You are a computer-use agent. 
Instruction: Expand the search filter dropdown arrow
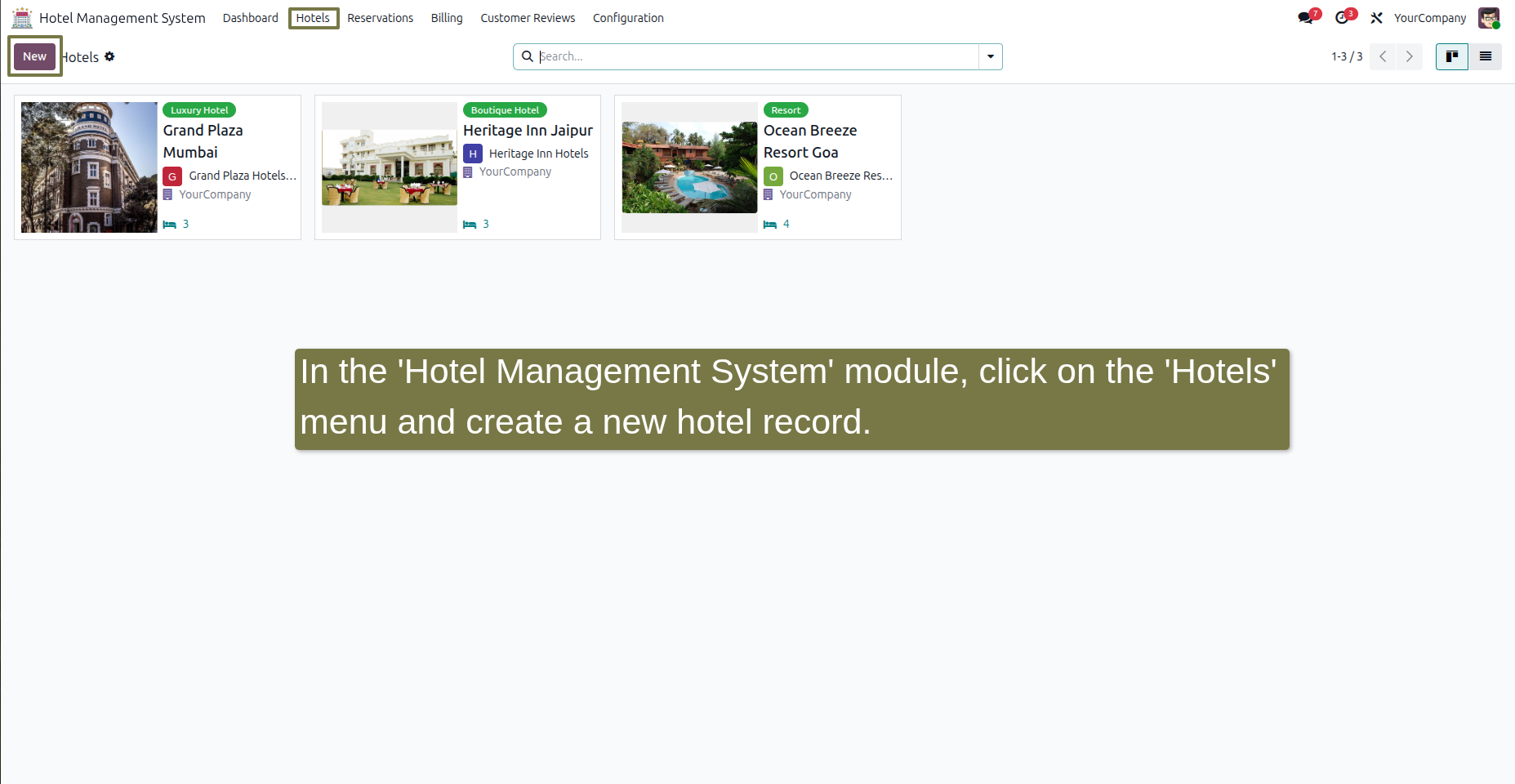coord(991,56)
